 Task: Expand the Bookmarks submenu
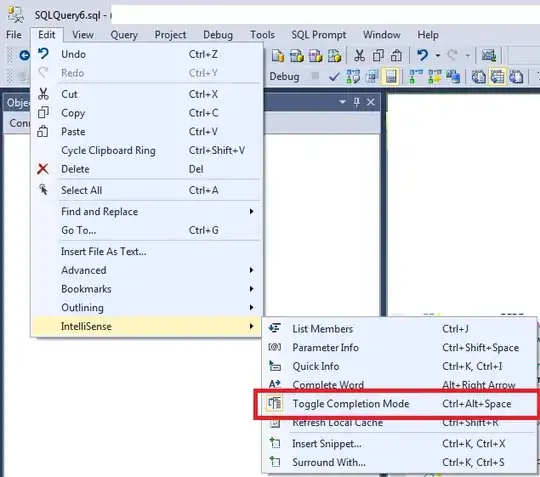pos(147,289)
